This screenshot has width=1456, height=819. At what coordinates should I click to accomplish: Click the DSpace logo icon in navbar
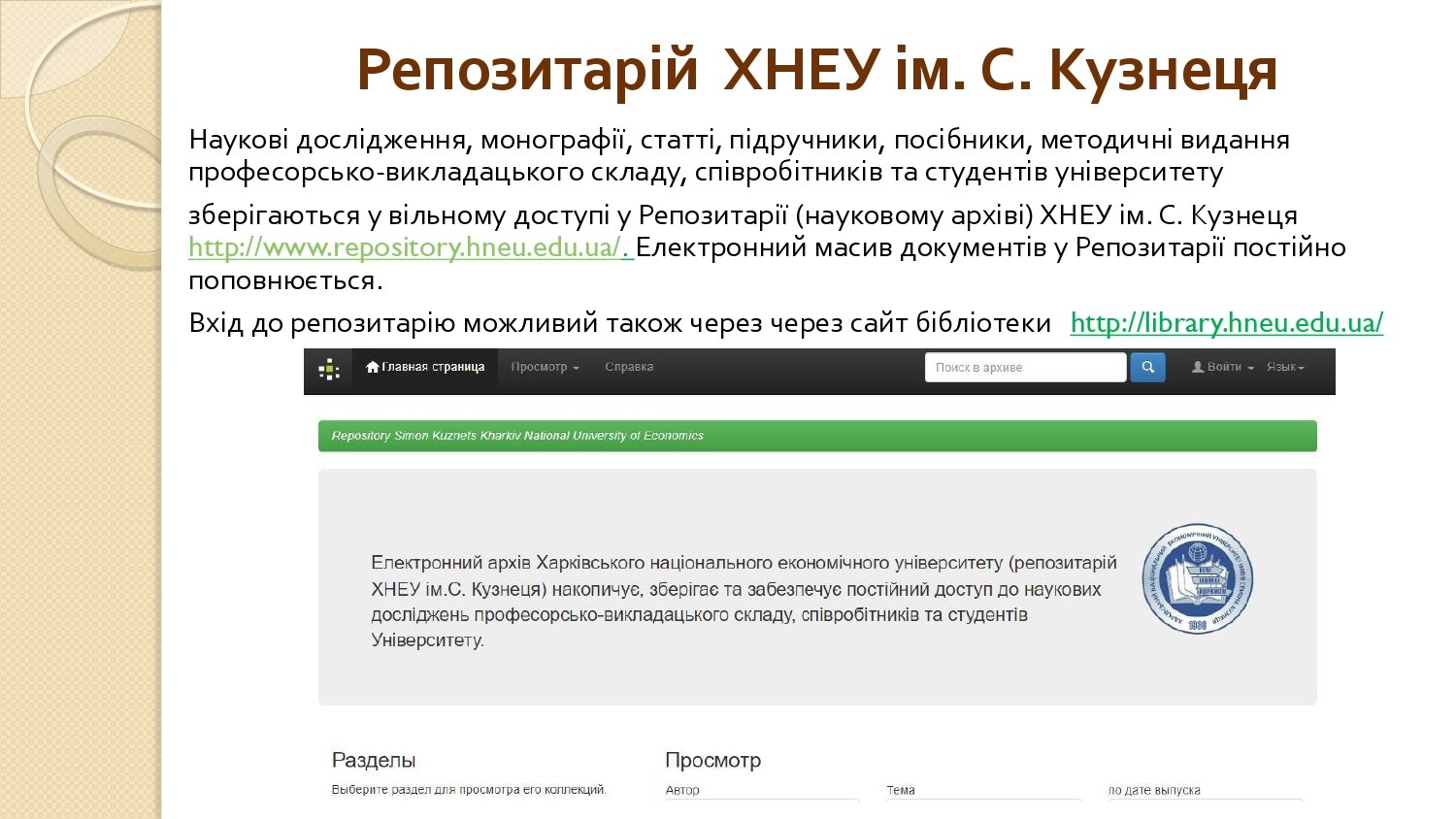(329, 369)
